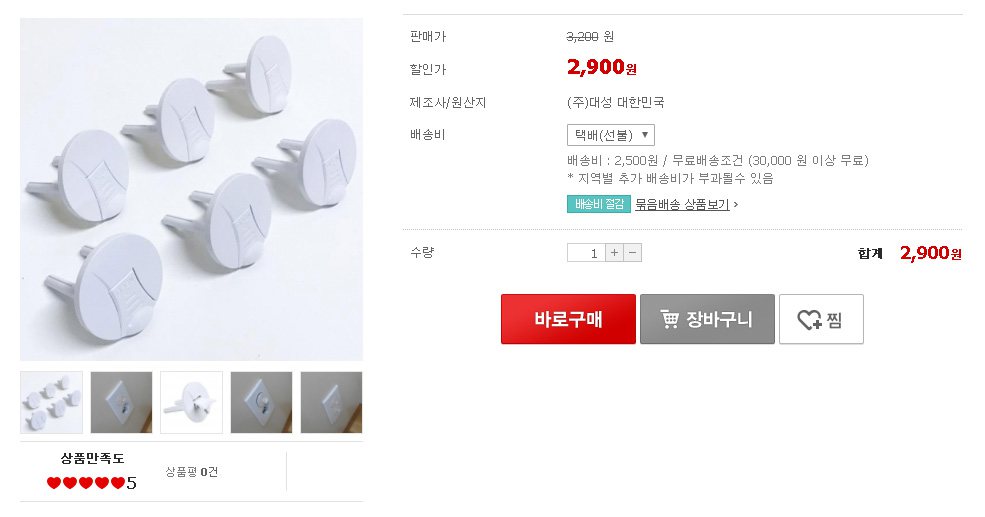
Task: Click the red heart satisfaction rating
Action: (86, 483)
